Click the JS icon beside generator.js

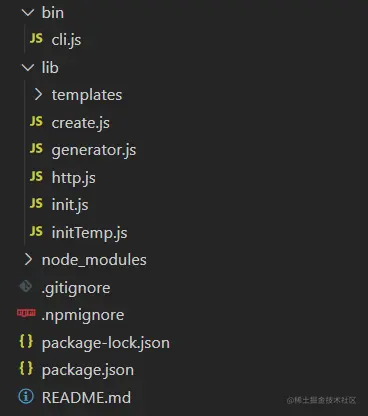(x=36, y=149)
